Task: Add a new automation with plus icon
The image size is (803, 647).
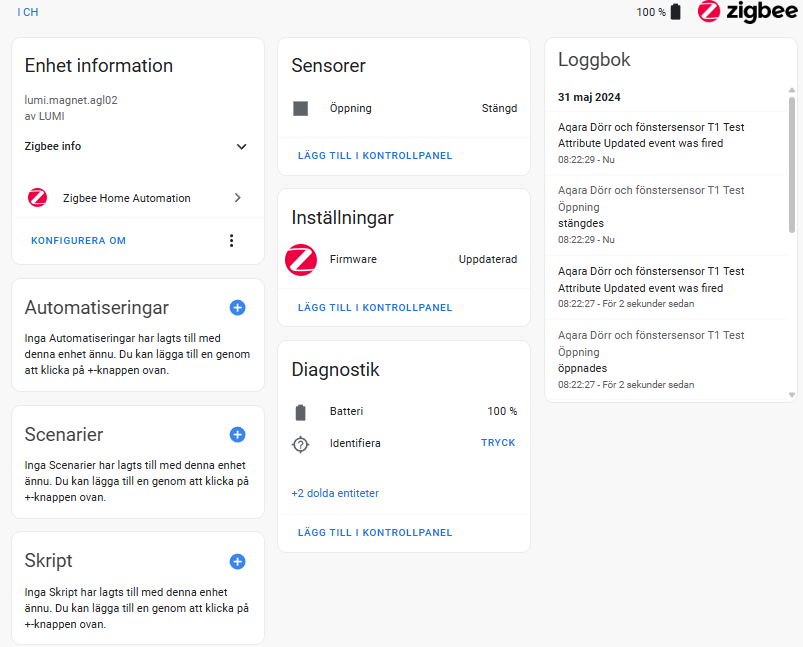Action: click(237, 307)
